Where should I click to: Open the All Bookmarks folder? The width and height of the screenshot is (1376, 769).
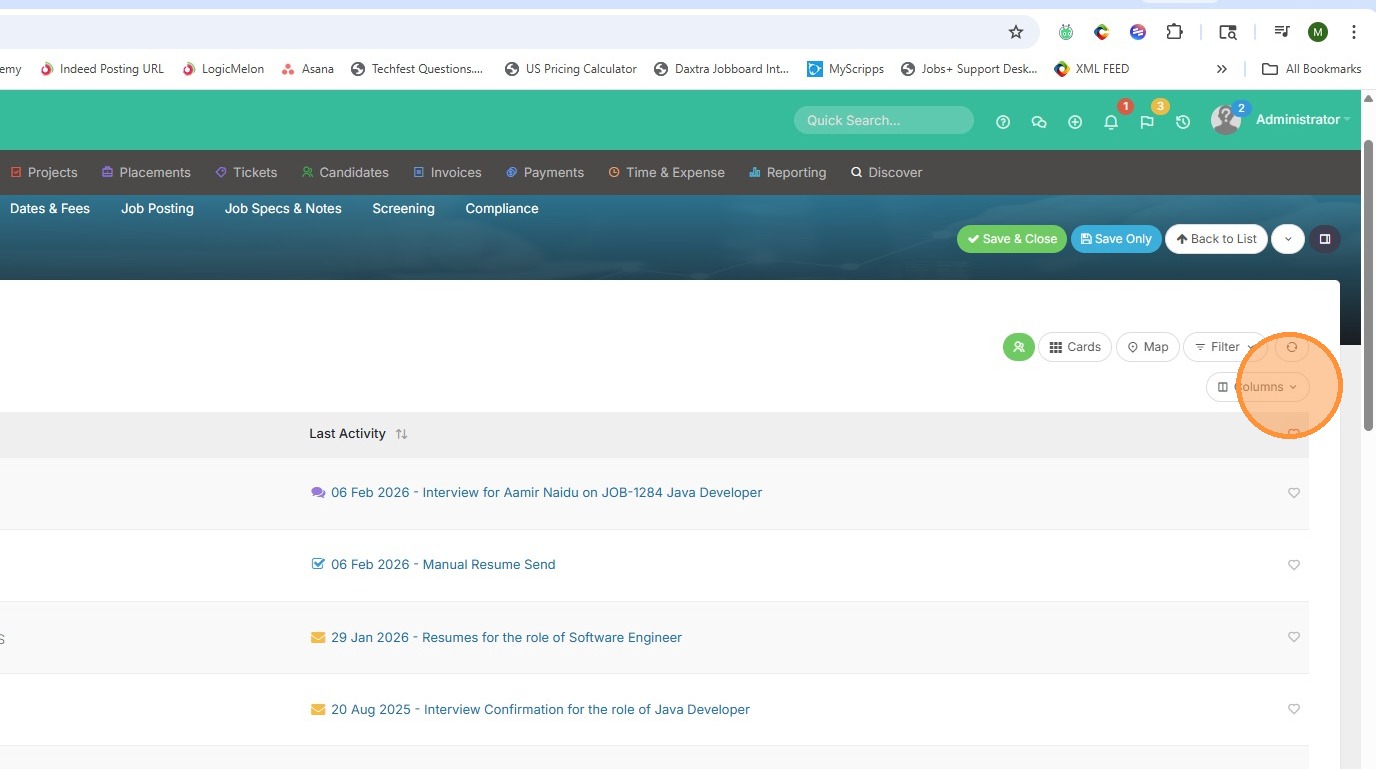1311,69
